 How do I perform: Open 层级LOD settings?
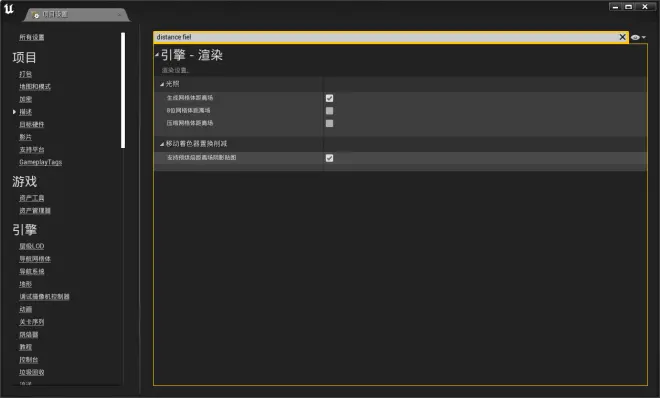(32, 246)
